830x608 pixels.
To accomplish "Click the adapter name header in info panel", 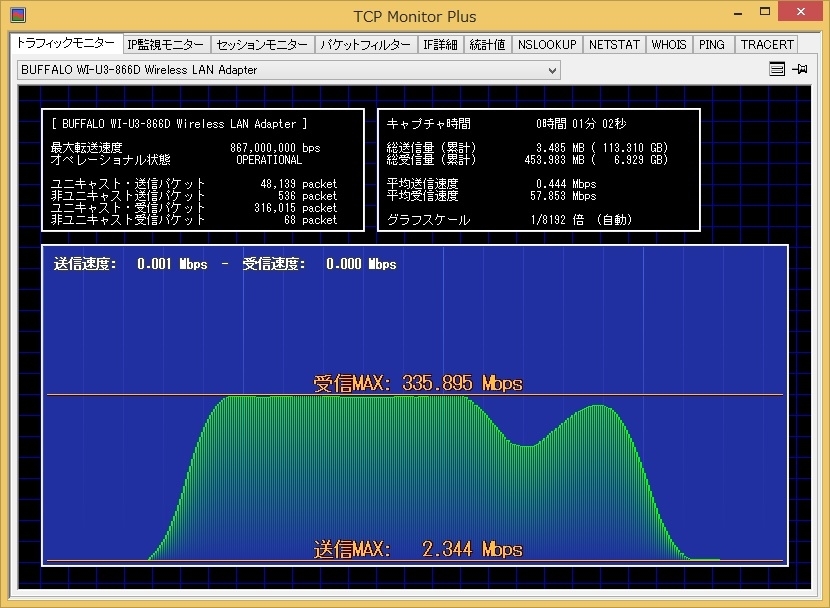I will pyautogui.click(x=179, y=124).
